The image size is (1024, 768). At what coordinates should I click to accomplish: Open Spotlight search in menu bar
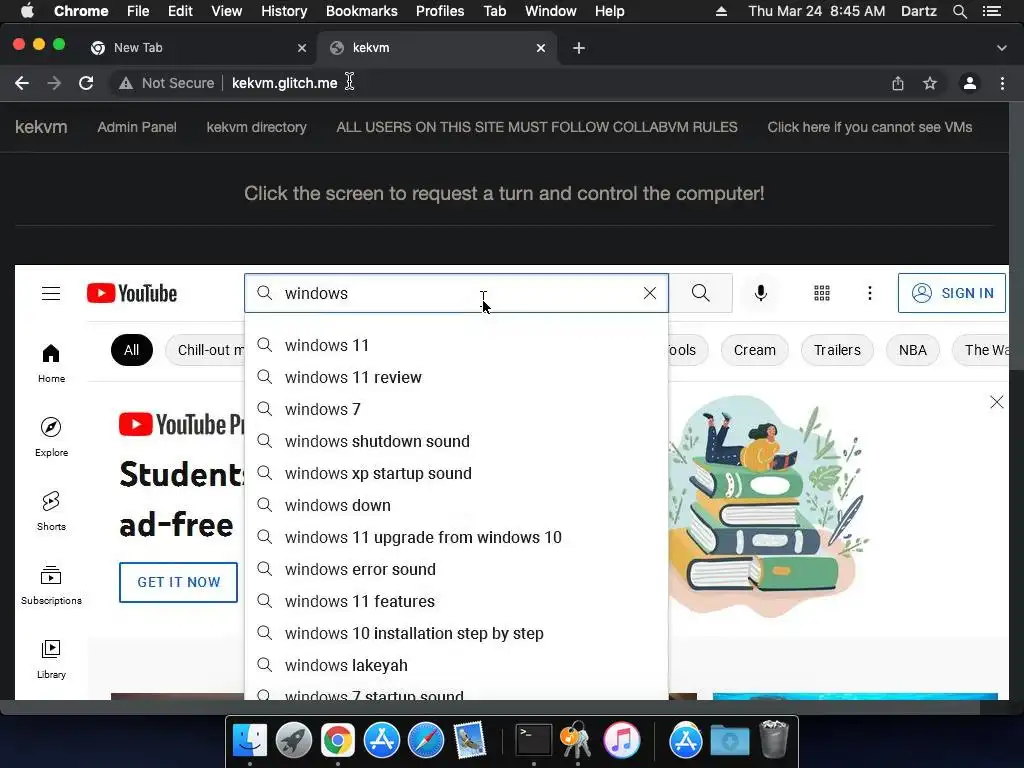click(959, 11)
